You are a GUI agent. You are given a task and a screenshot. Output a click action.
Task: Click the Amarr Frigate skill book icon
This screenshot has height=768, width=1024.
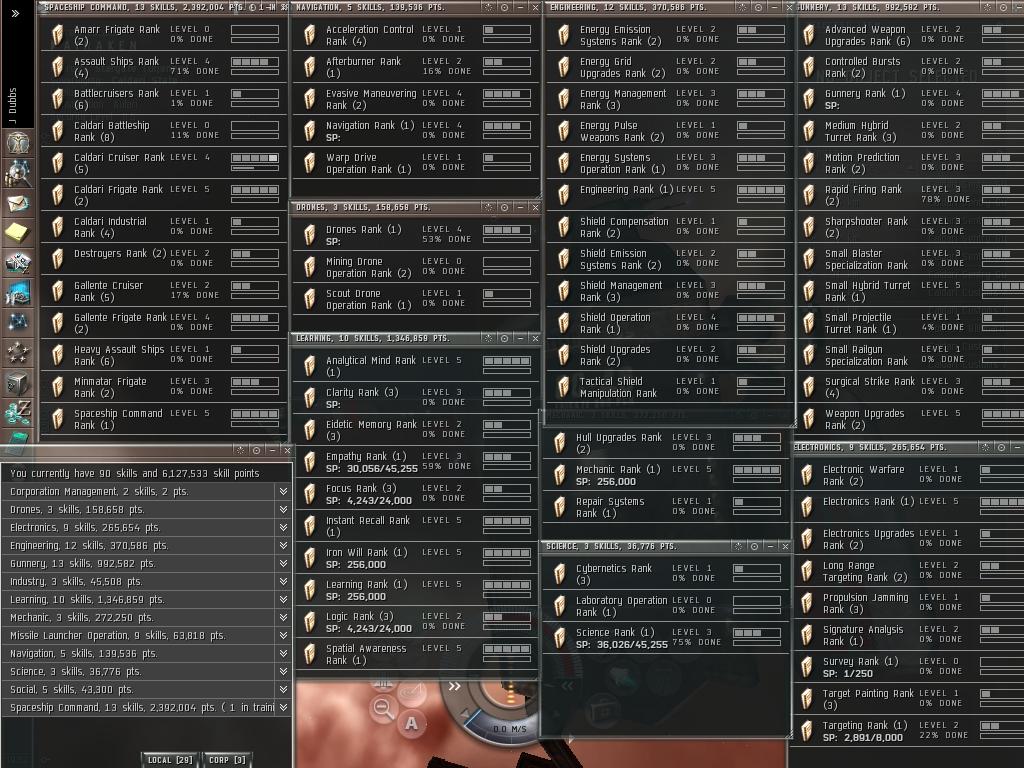[57, 35]
